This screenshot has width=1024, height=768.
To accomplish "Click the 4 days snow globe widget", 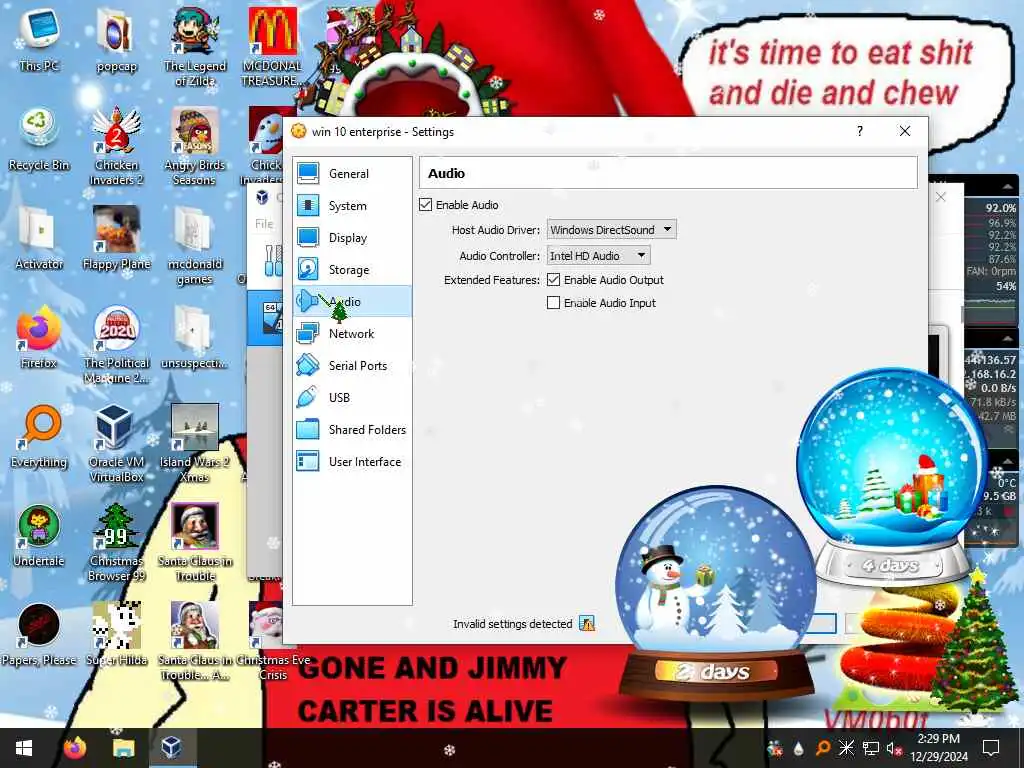I will tap(891, 477).
